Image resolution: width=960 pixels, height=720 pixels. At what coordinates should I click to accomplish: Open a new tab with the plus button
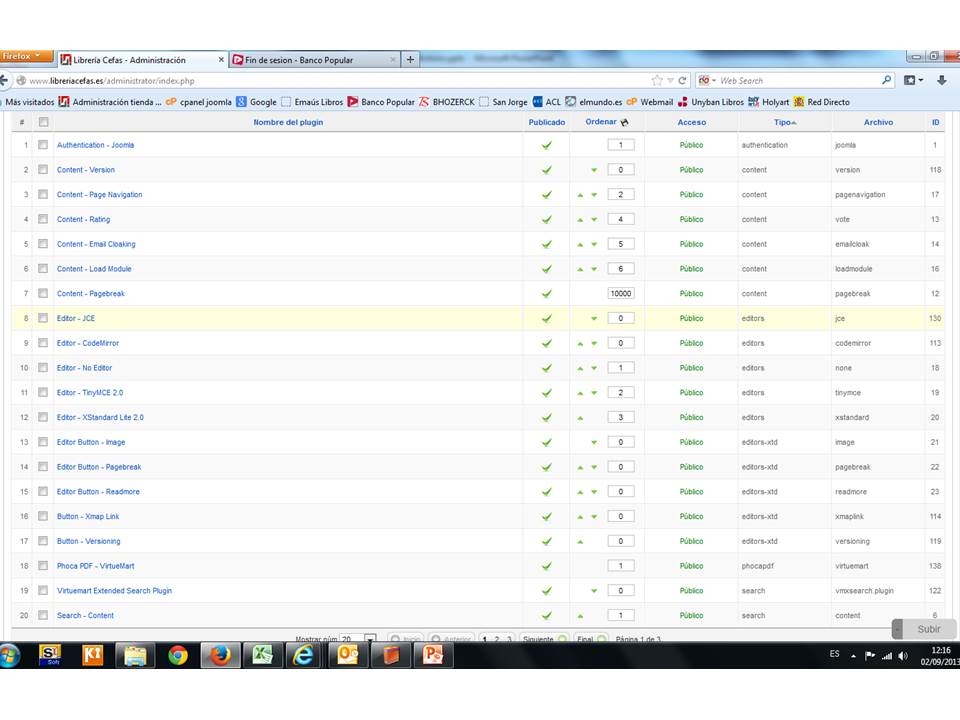410,59
